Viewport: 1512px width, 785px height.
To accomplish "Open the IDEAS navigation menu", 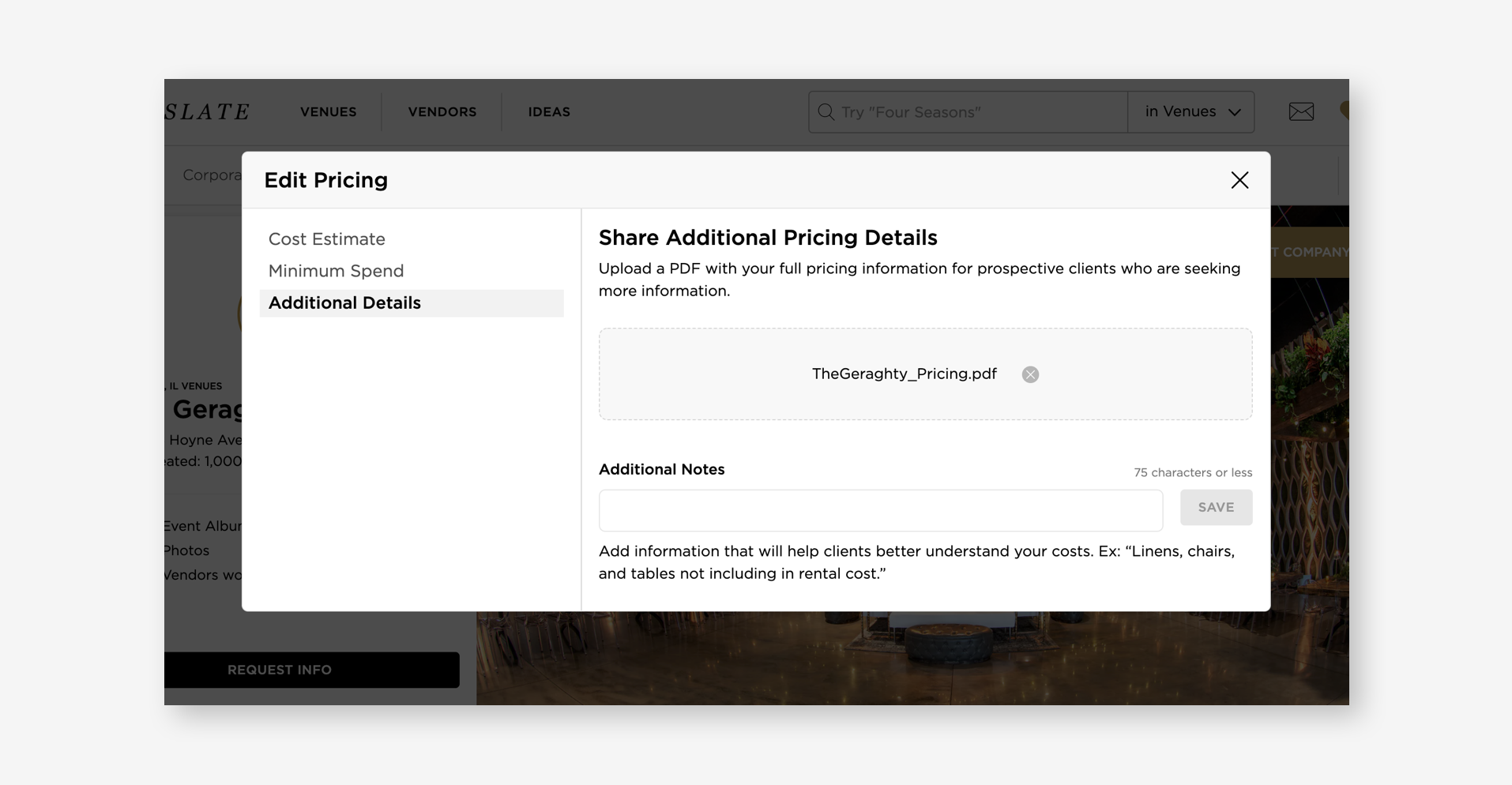I will click(549, 112).
